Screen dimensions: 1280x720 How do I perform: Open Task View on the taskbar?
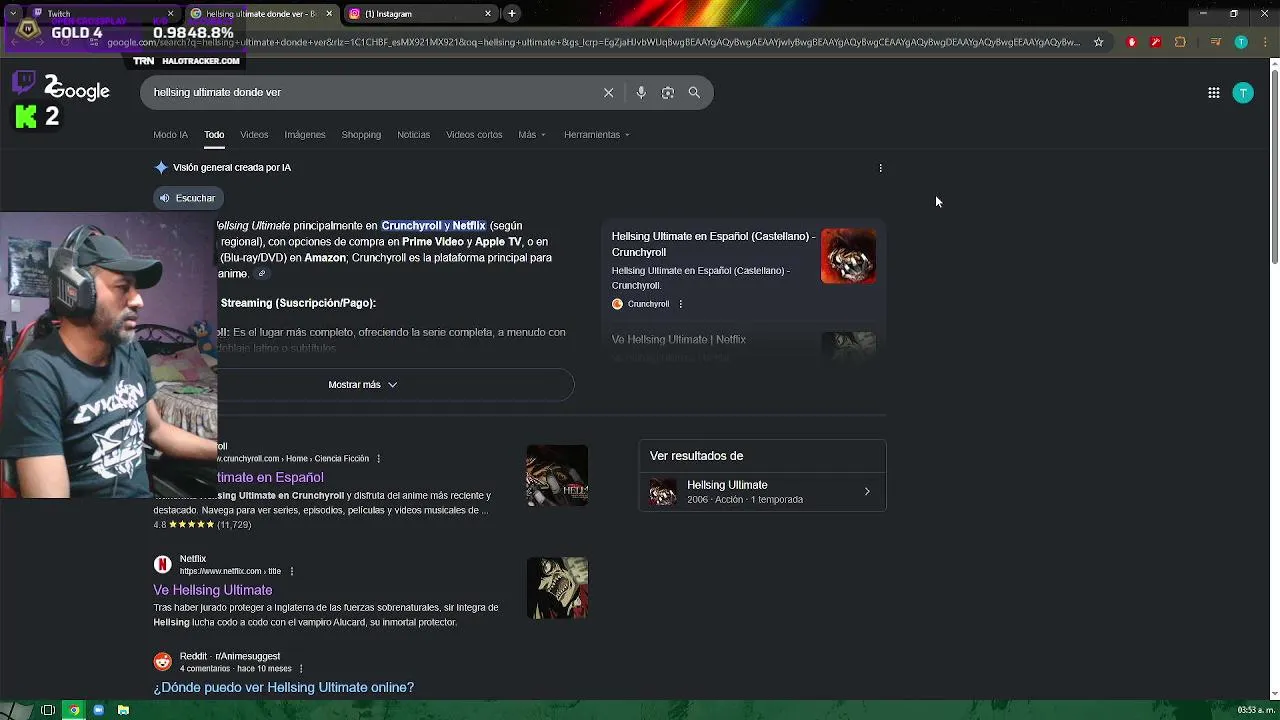coord(47,710)
